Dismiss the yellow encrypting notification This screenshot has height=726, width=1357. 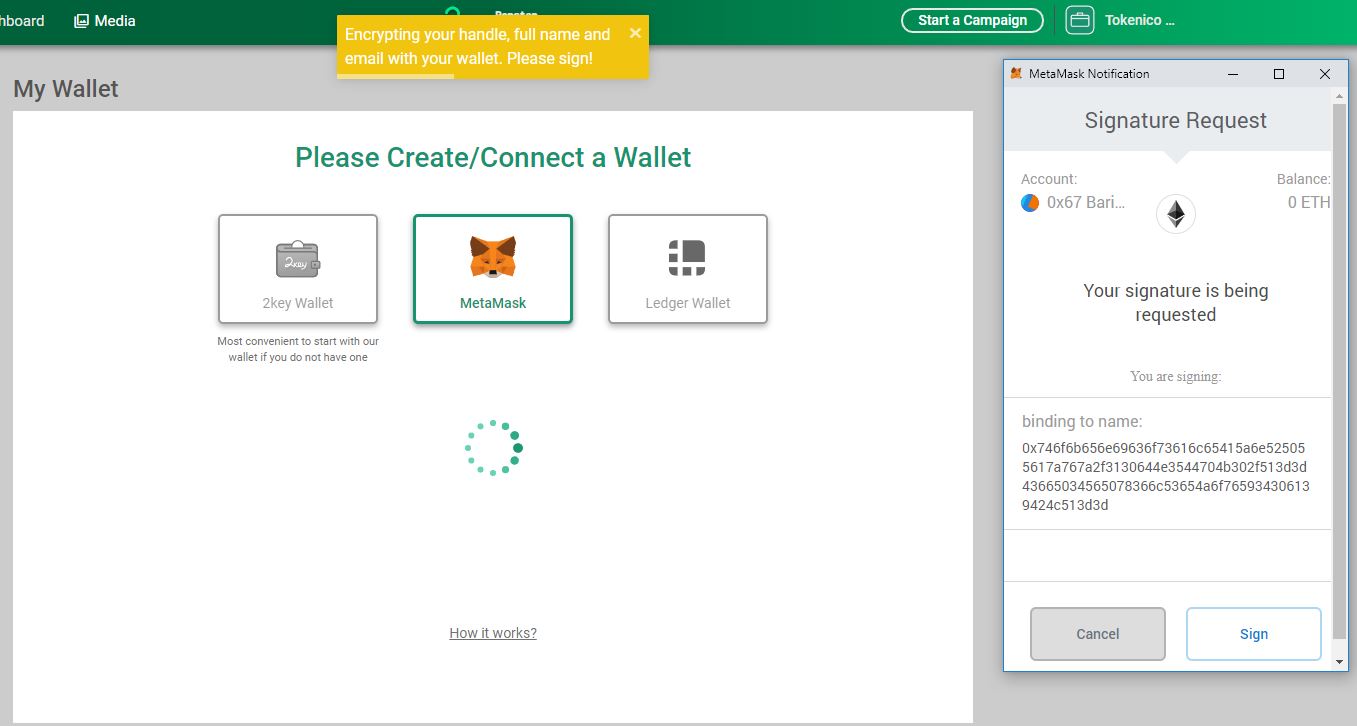(635, 33)
